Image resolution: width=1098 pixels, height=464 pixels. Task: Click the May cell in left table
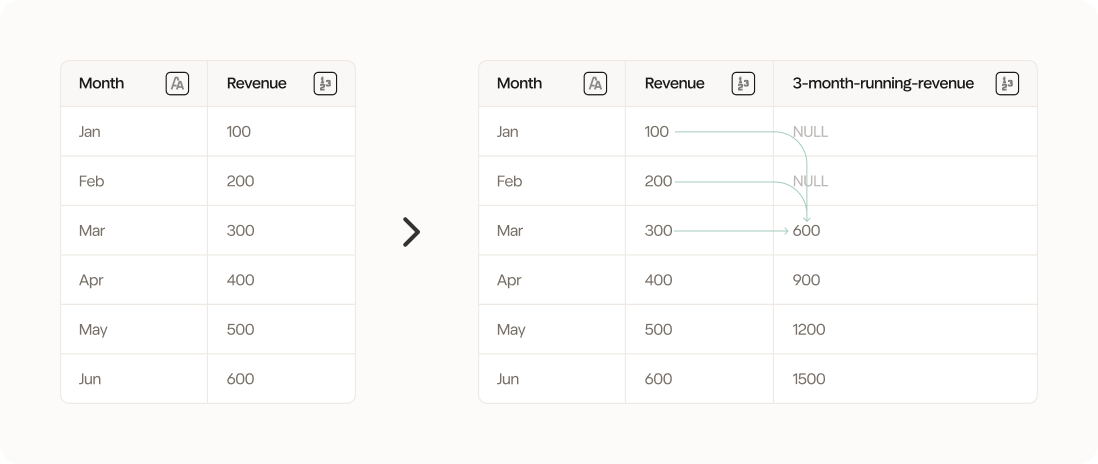coord(92,330)
